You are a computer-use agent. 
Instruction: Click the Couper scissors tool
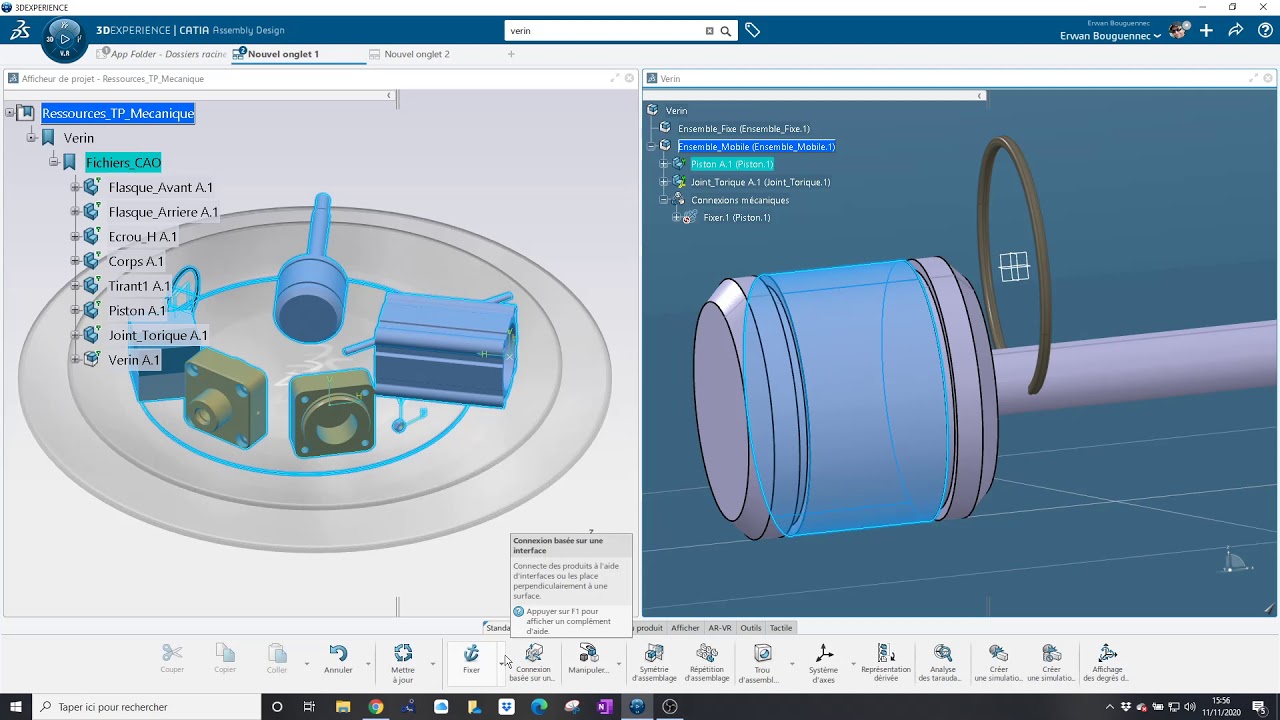(172, 660)
